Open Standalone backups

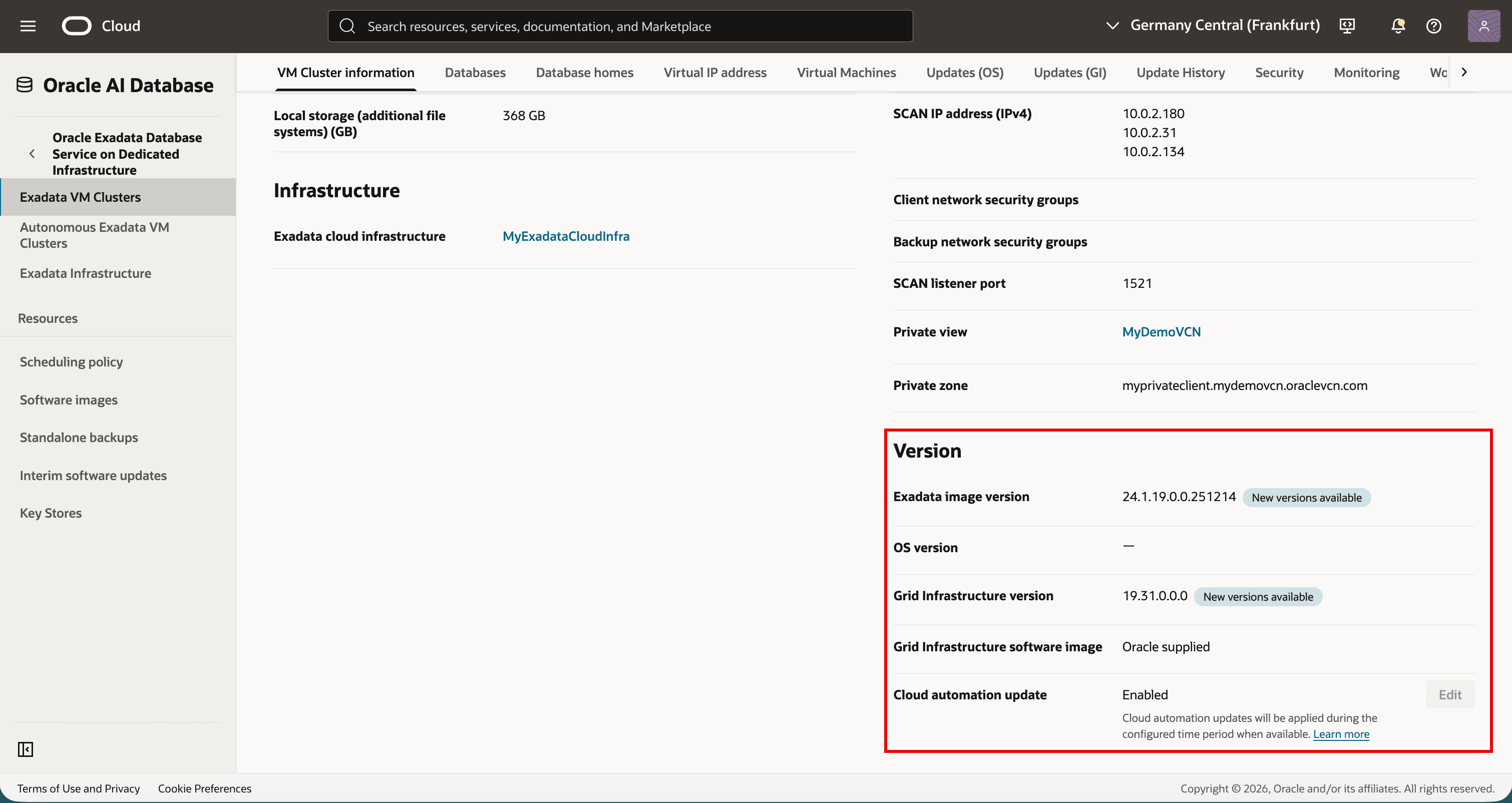tap(79, 438)
